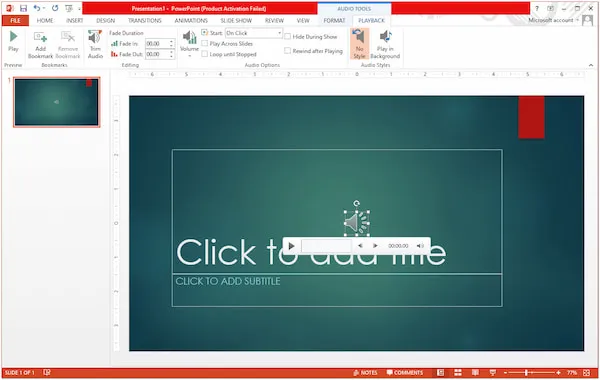Image resolution: width=600 pixels, height=380 pixels.
Task: Open the TRANSITIONS tab
Action: pyautogui.click(x=145, y=21)
